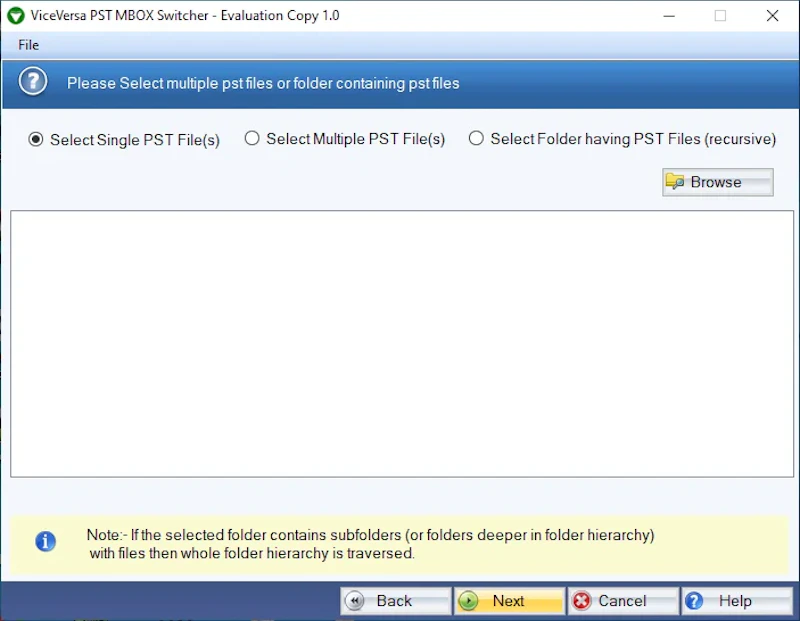The width and height of the screenshot is (800, 621).
Task: Open the File menu
Action: tap(29, 45)
